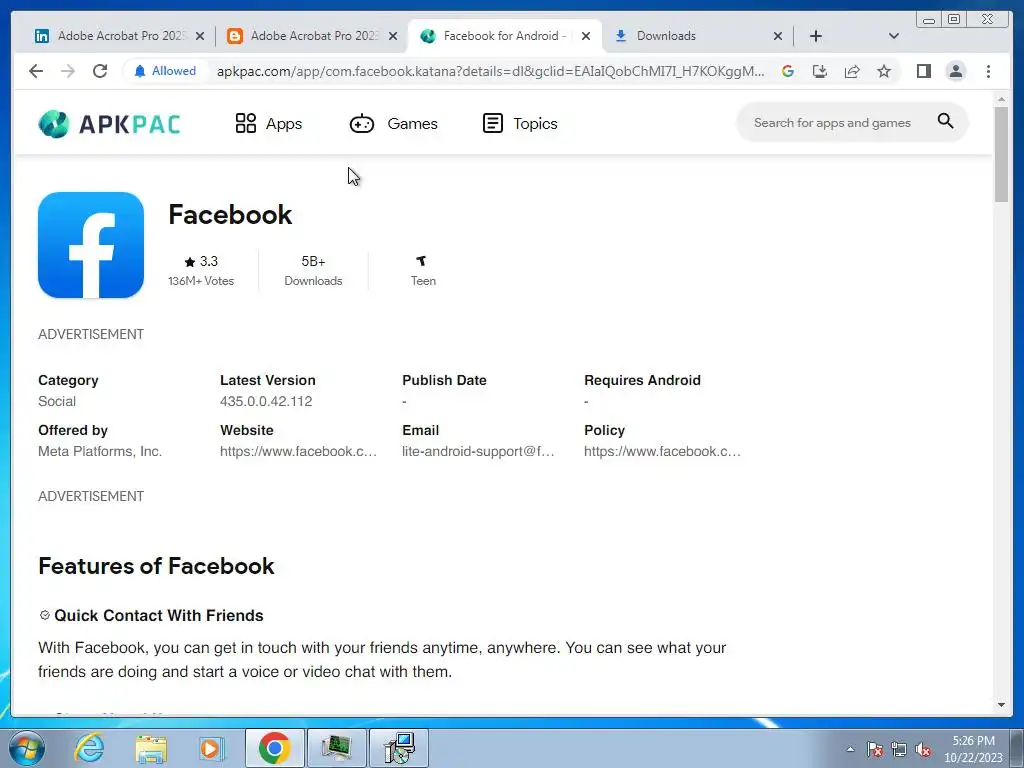Open the Website facebook link
Screen dimensions: 1024x768
coord(298,451)
